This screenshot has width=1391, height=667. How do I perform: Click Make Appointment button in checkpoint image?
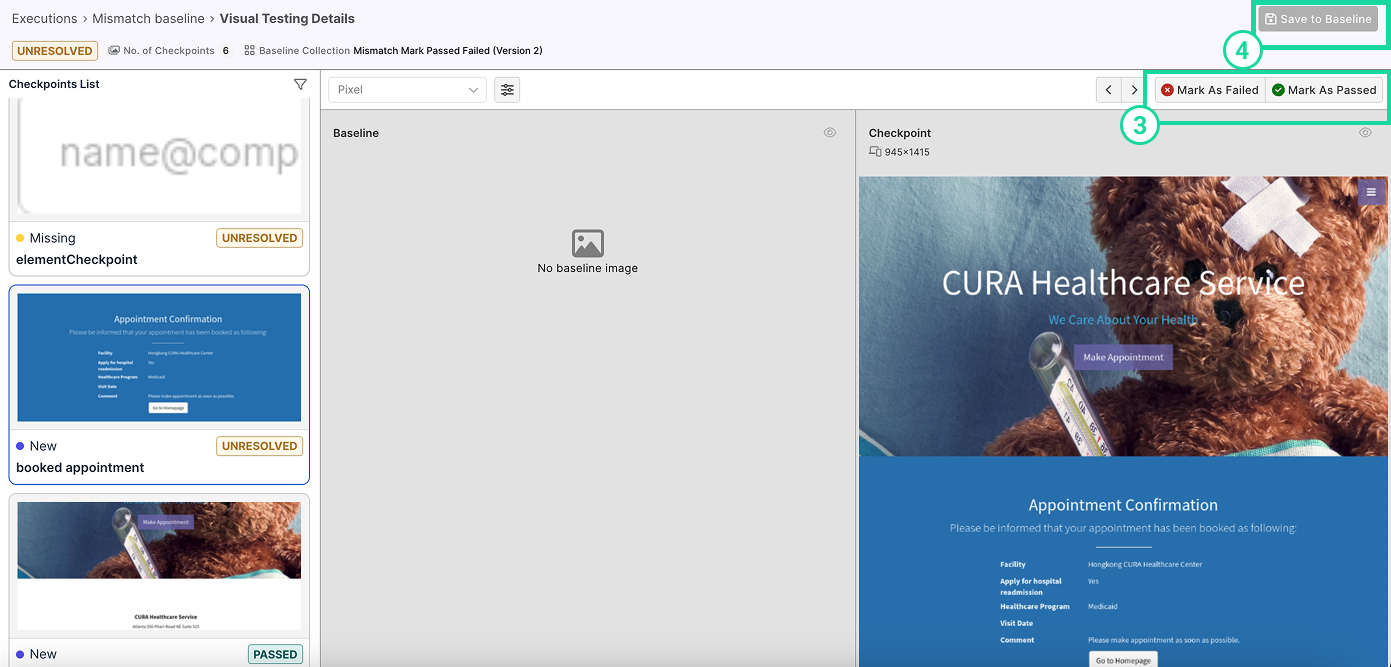(x=1123, y=357)
